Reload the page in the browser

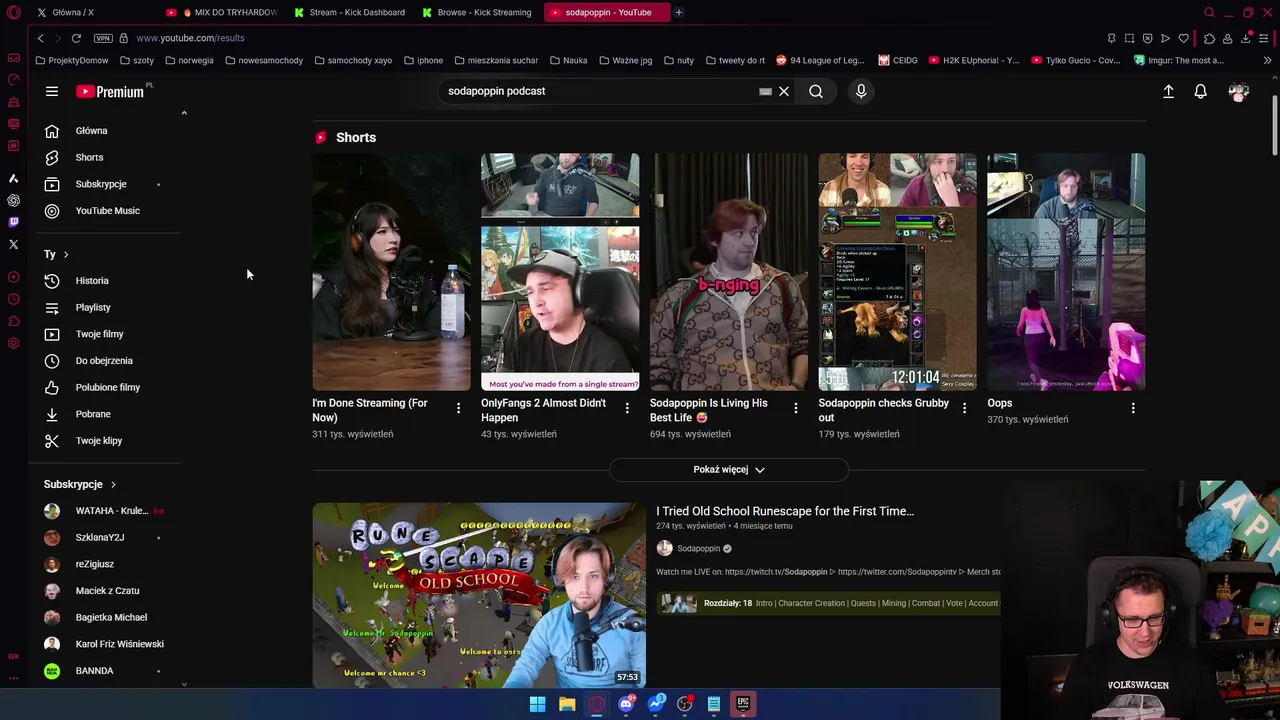click(76, 38)
